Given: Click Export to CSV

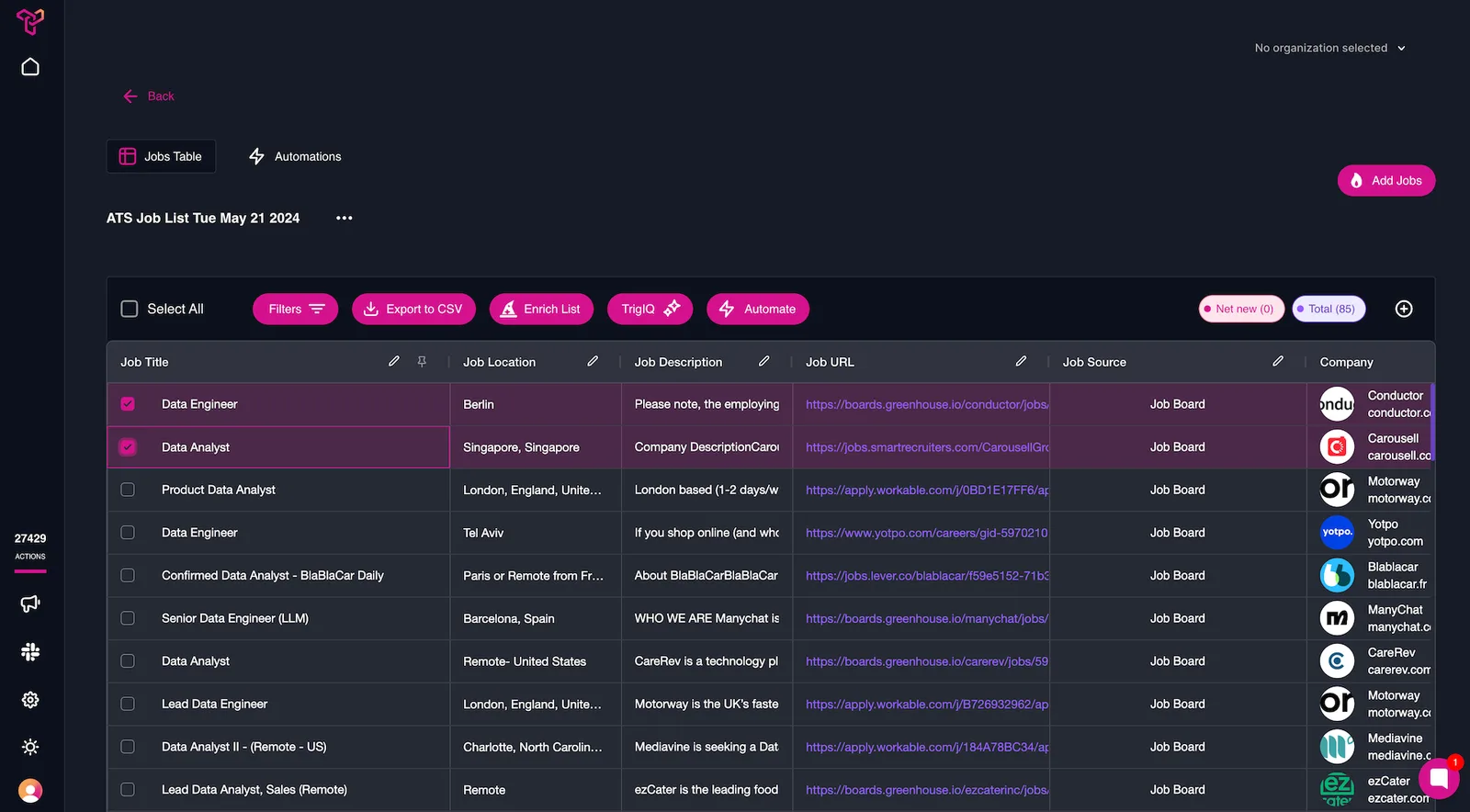Looking at the screenshot, I should coord(413,310).
